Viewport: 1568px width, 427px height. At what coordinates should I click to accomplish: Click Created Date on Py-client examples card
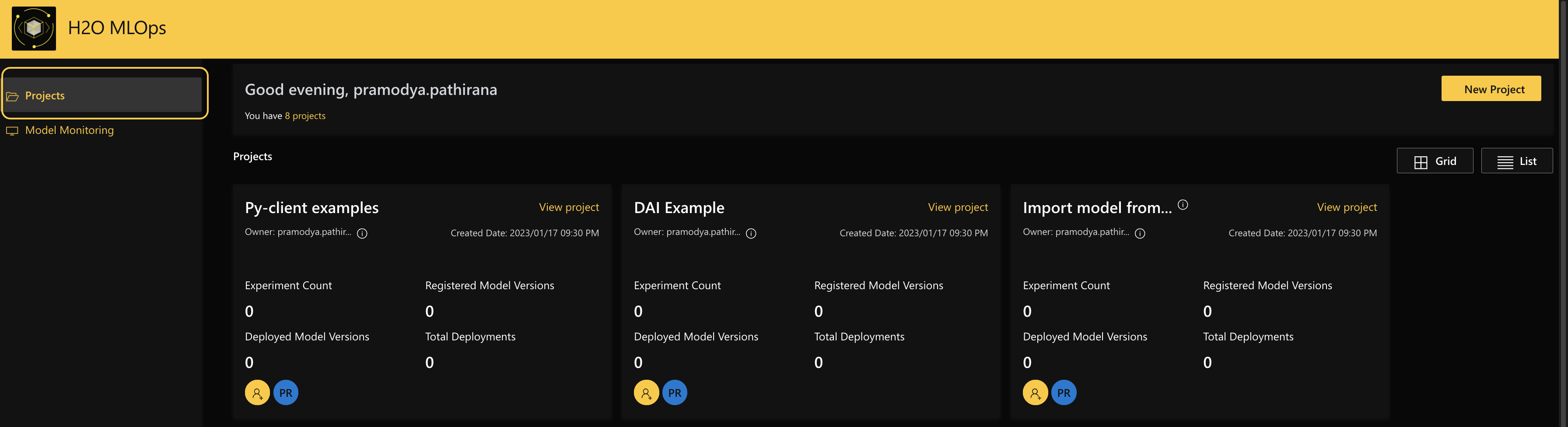coord(525,234)
